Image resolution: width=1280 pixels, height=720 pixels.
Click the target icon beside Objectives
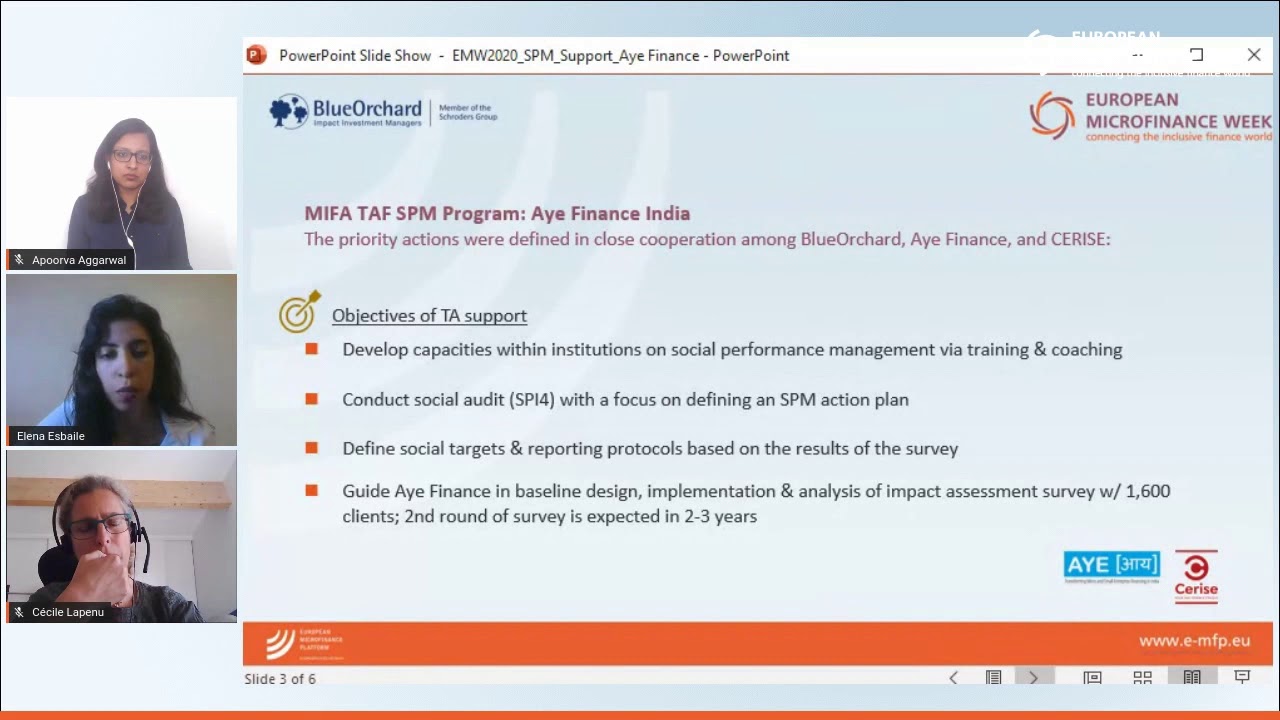tap(300, 311)
